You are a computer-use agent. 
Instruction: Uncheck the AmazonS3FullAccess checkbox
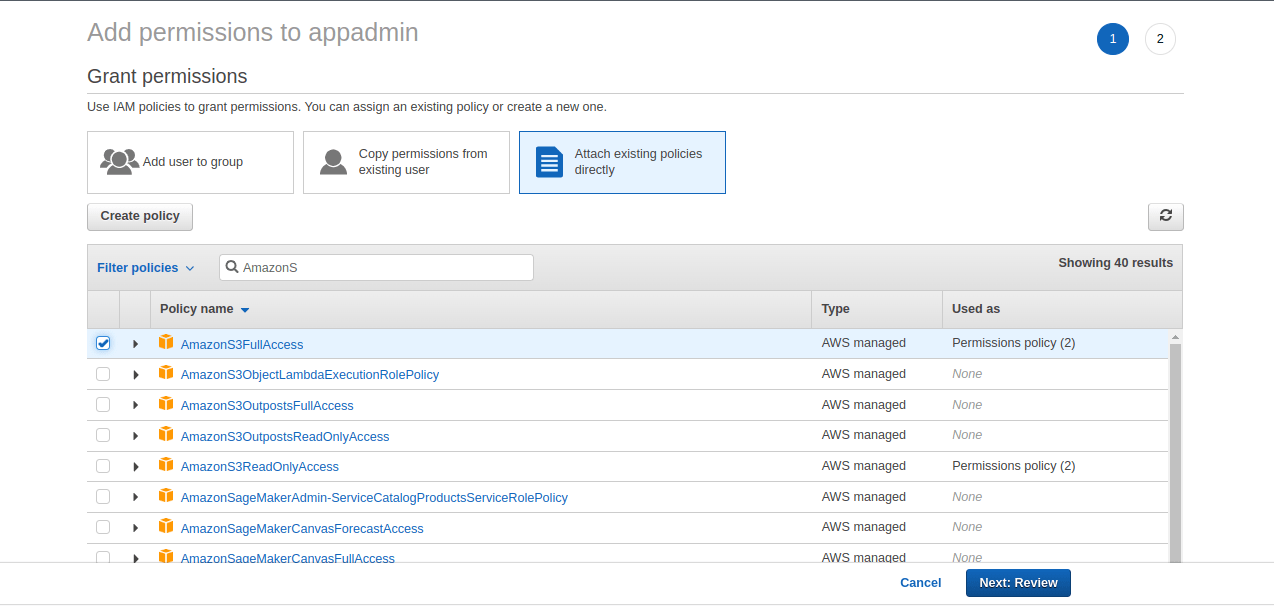(x=103, y=343)
